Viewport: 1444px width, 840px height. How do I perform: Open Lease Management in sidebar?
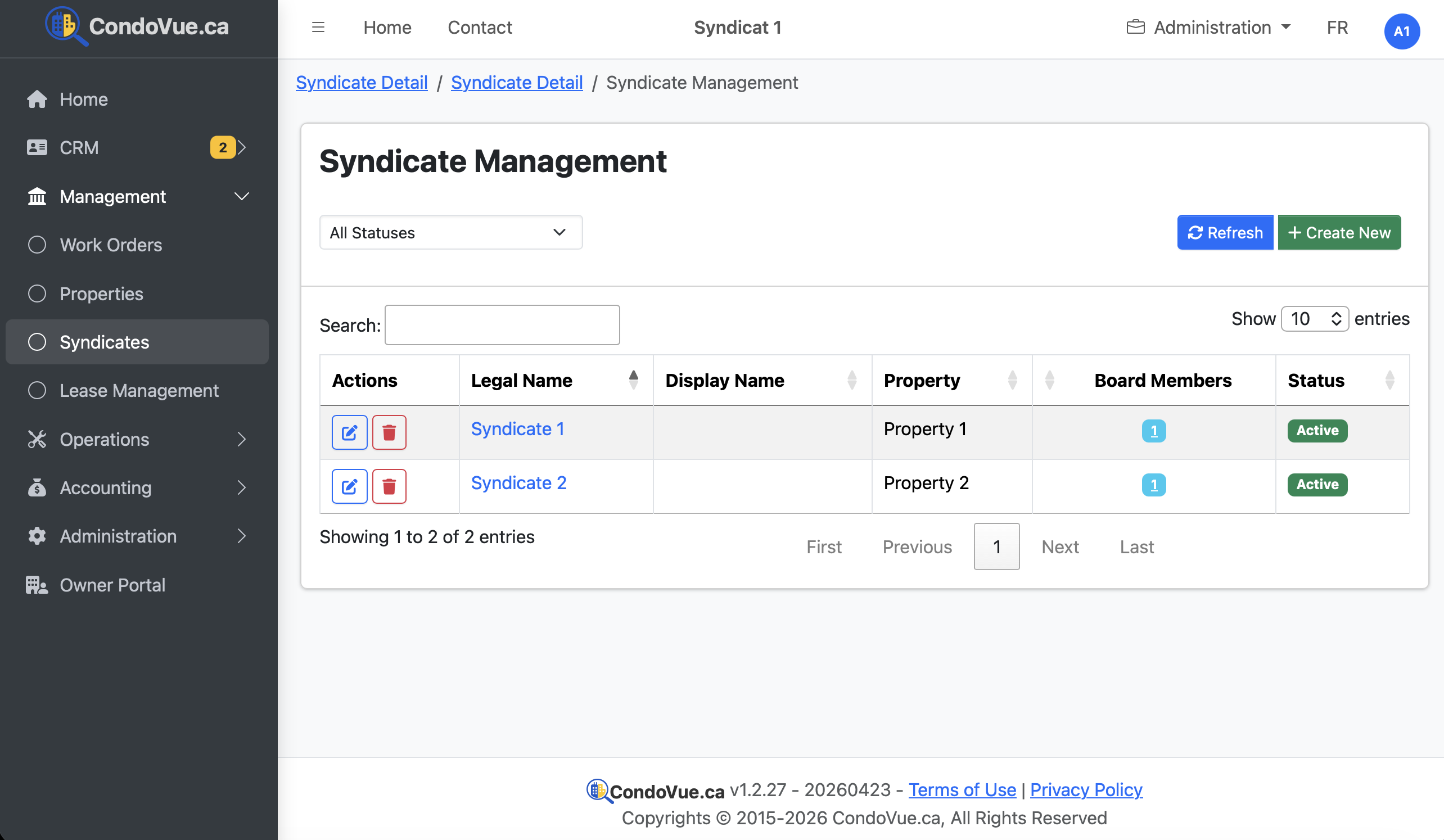(x=137, y=390)
